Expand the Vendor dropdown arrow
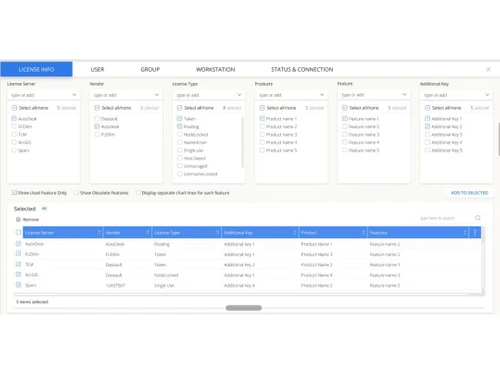Screen dimensions: 500x375 [x=157, y=95]
